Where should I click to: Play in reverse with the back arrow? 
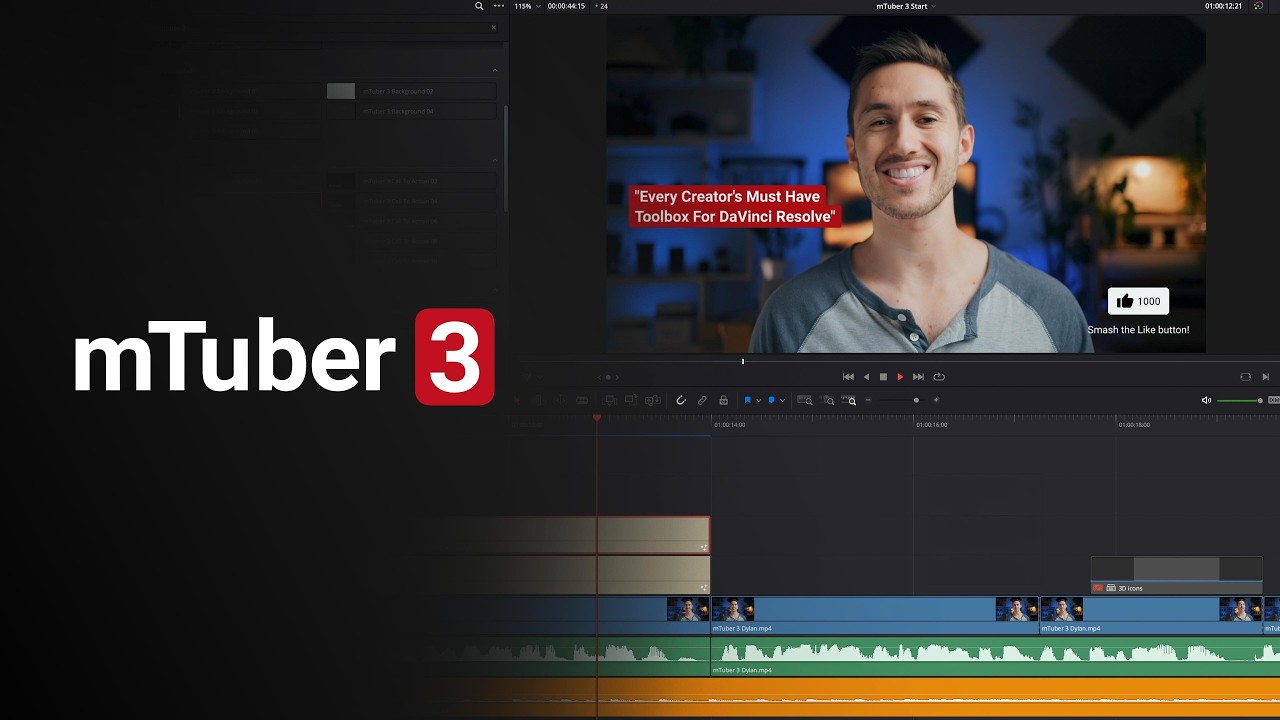coord(866,377)
